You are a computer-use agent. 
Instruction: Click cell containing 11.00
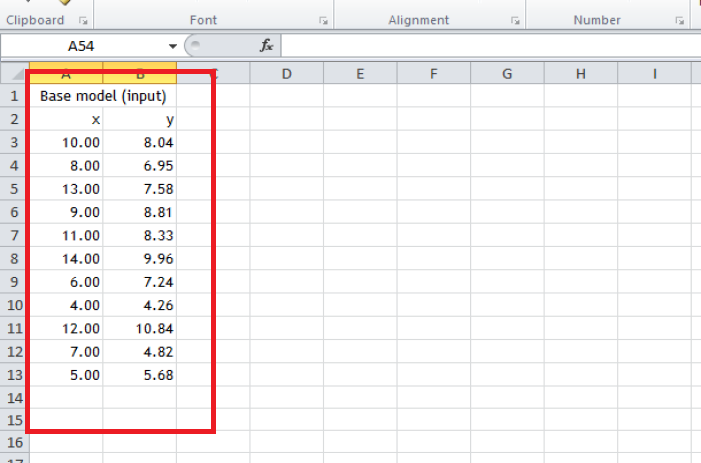coord(66,235)
